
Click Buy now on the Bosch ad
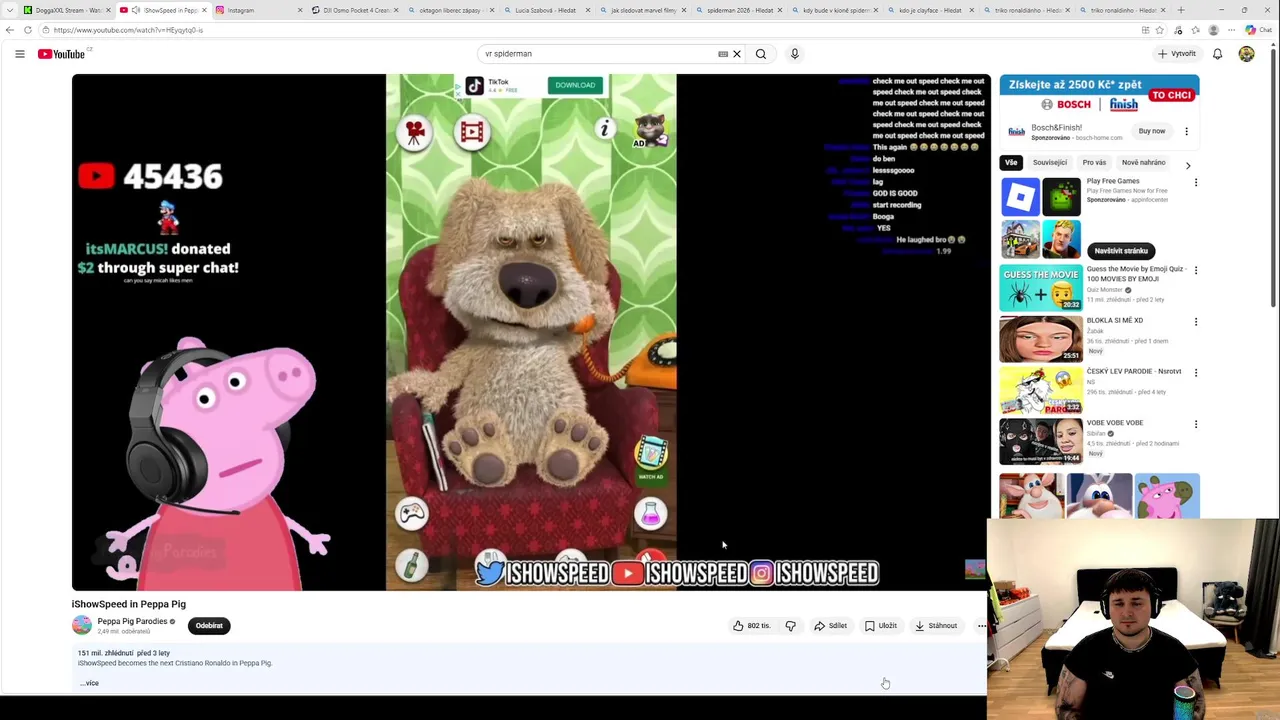pos(1151,131)
